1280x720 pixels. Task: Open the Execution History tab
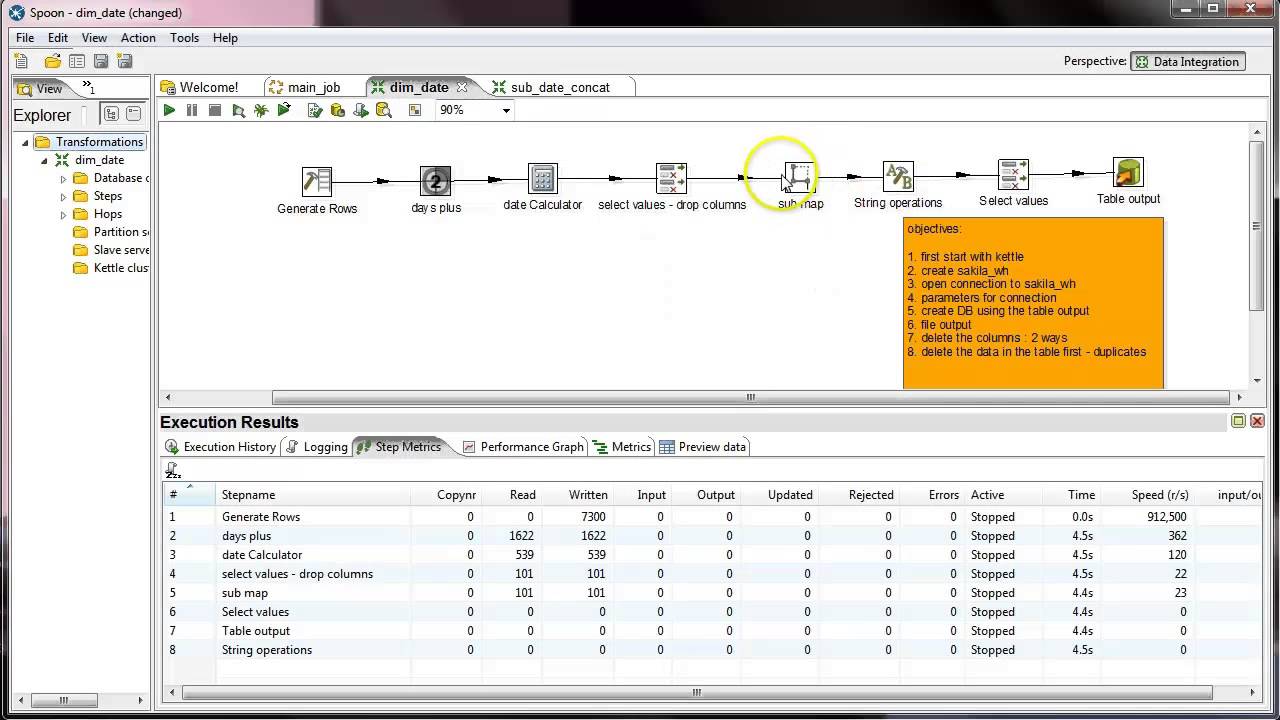click(x=221, y=447)
